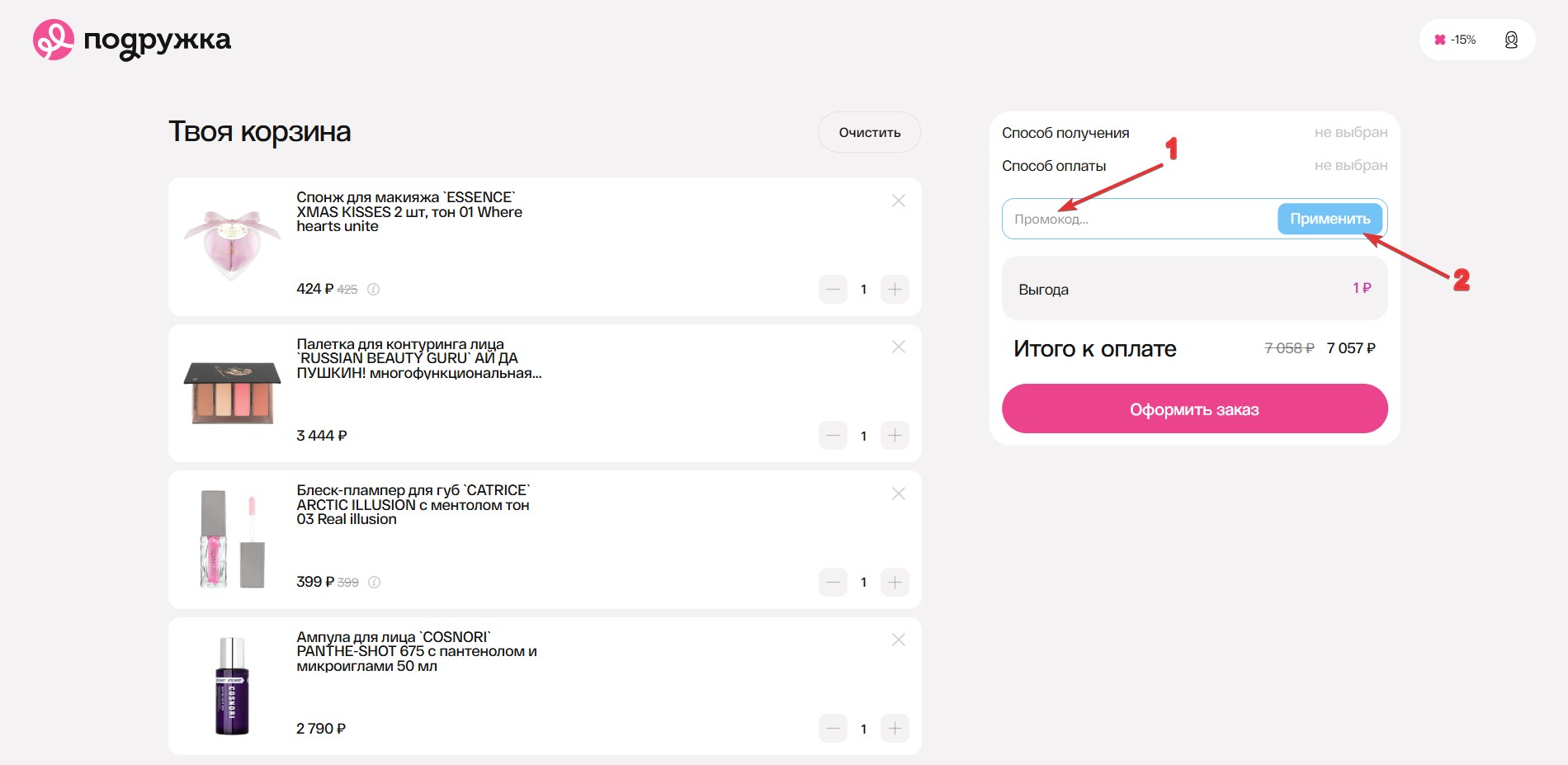
Task: Show price info for CATRICE lip gloss
Action: (x=374, y=583)
